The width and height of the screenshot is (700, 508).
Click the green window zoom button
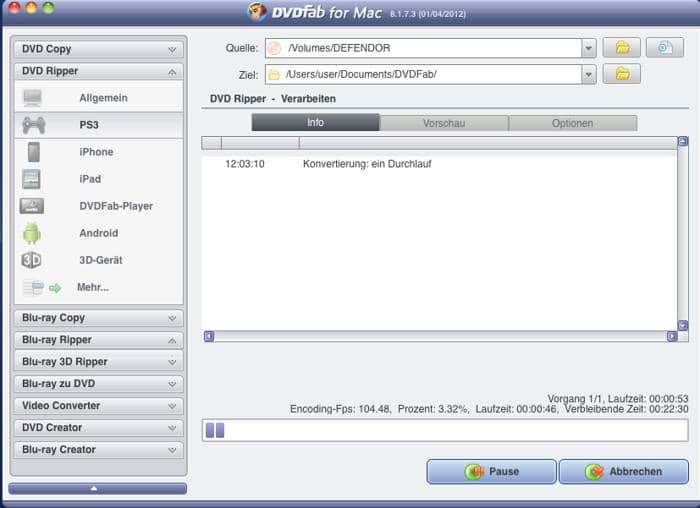pos(48,8)
